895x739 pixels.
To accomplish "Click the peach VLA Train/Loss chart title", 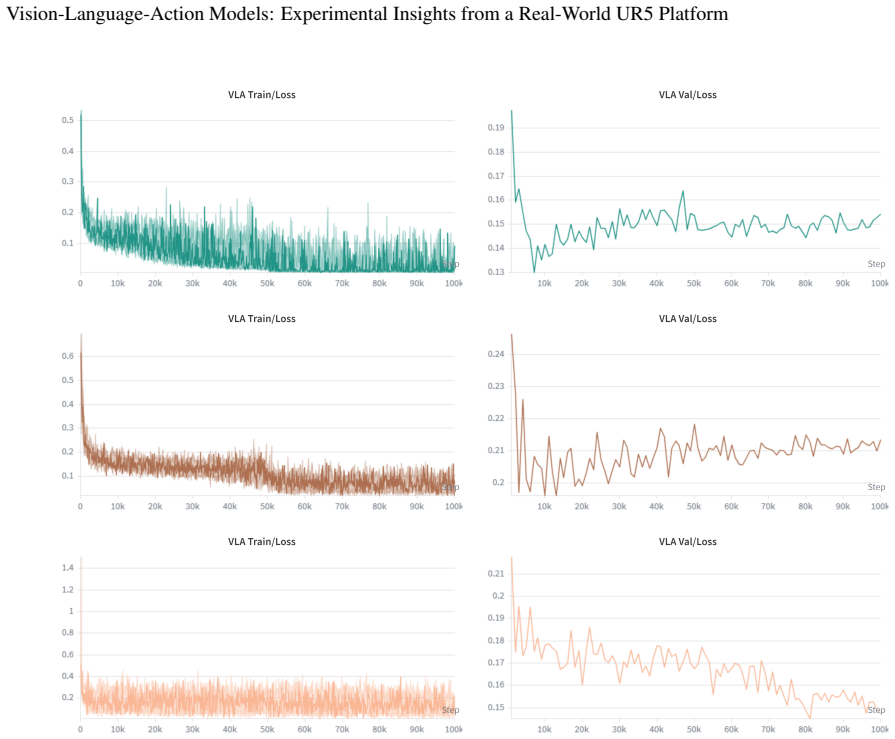I will click(x=261, y=542).
